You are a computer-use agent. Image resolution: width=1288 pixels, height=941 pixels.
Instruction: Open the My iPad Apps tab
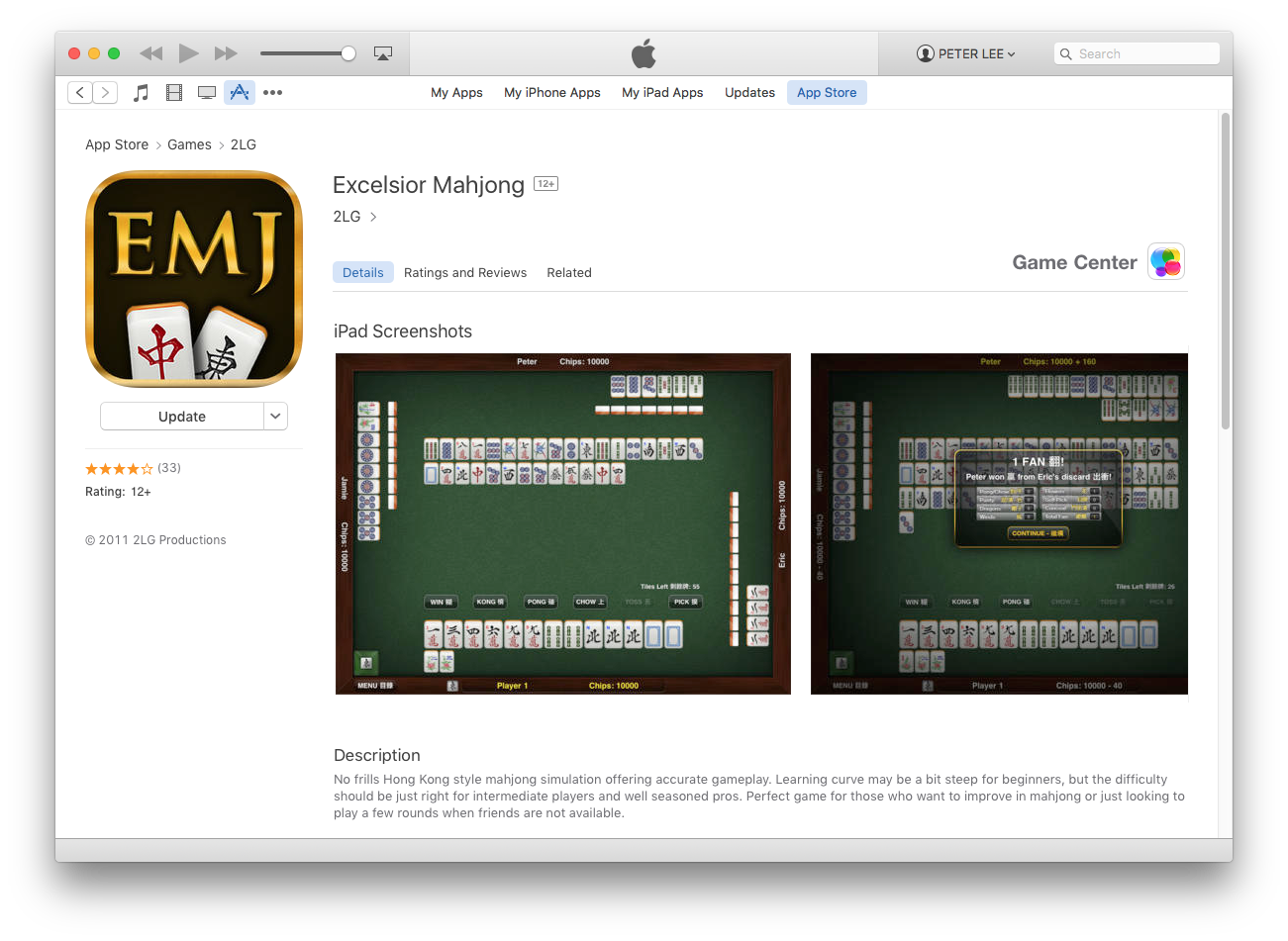[x=662, y=92]
